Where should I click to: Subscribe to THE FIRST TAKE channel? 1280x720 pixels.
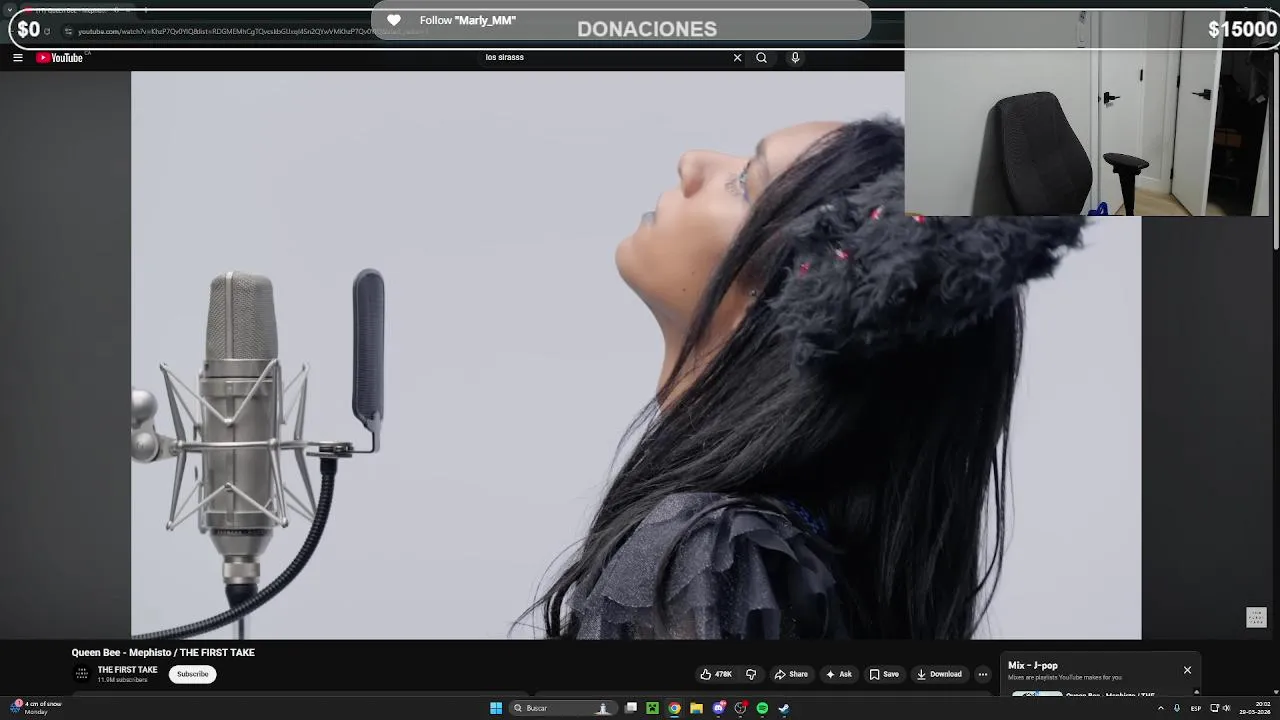[193, 674]
